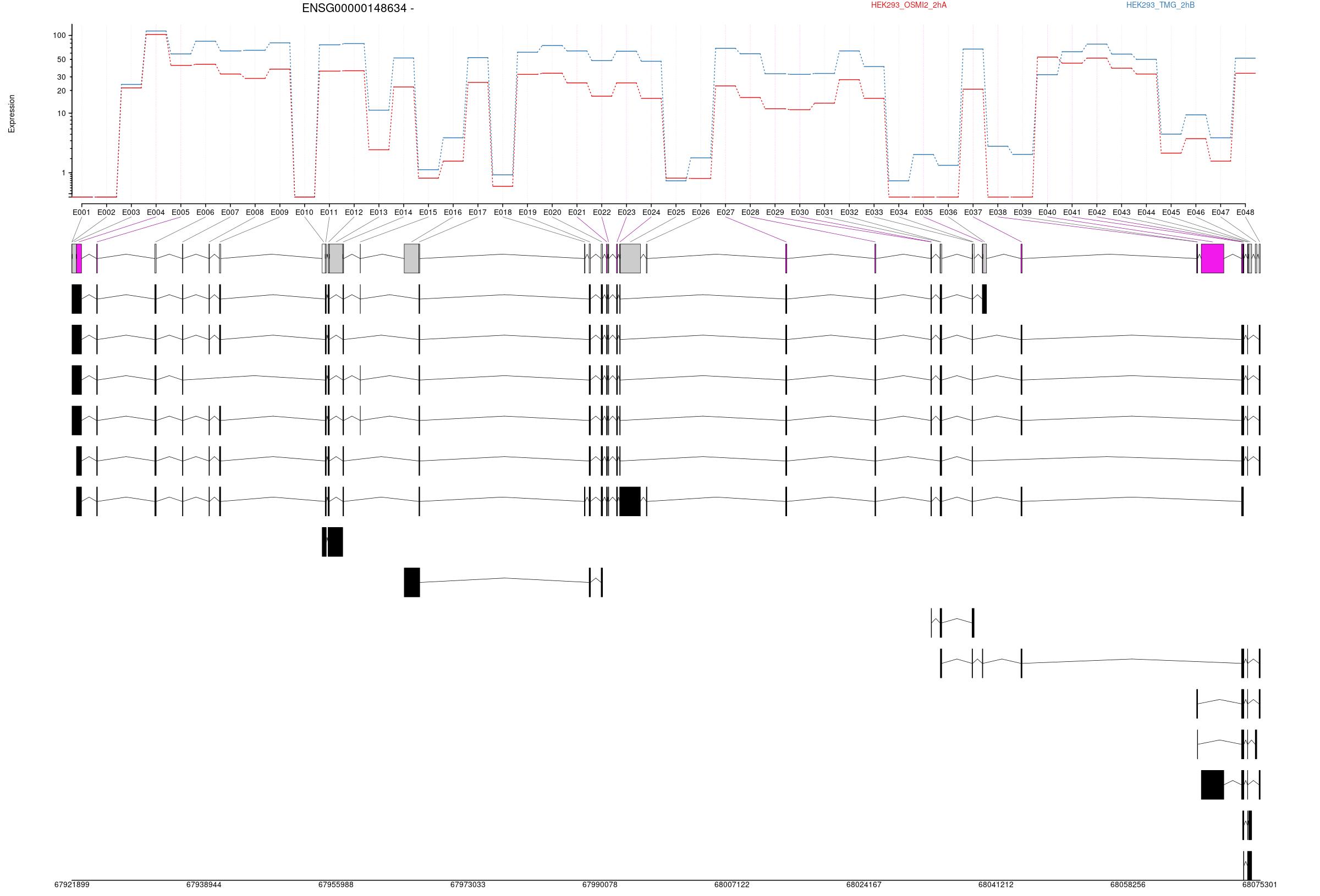Click exon label E026
Image resolution: width=1320 pixels, height=896 pixels.
701,212
